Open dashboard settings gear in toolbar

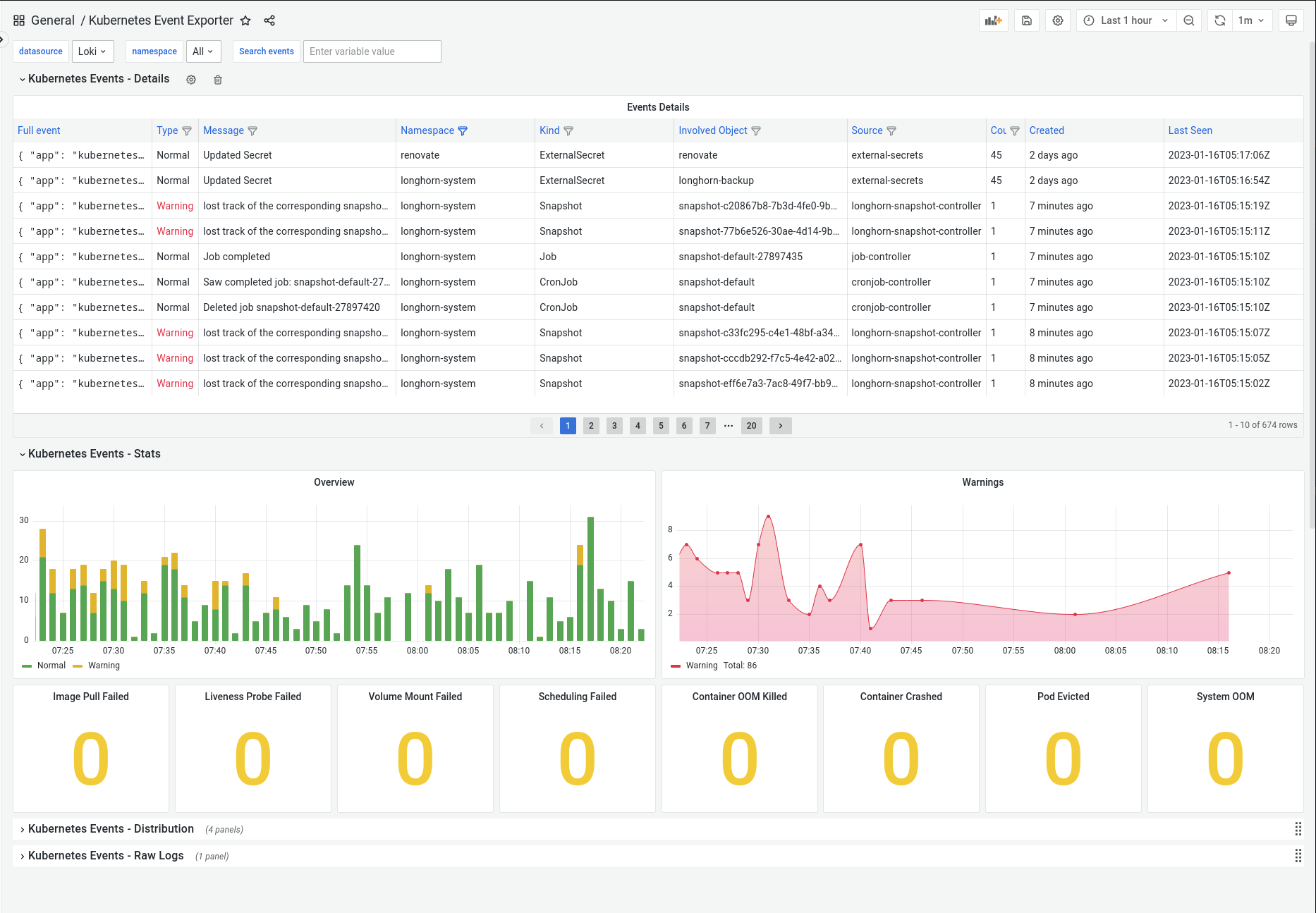pos(1058,20)
